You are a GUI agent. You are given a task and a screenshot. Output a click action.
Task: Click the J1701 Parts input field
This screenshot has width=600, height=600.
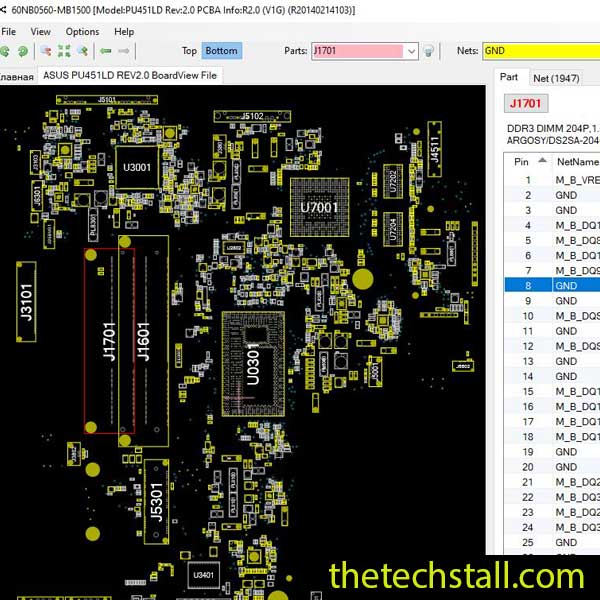[x=358, y=51]
